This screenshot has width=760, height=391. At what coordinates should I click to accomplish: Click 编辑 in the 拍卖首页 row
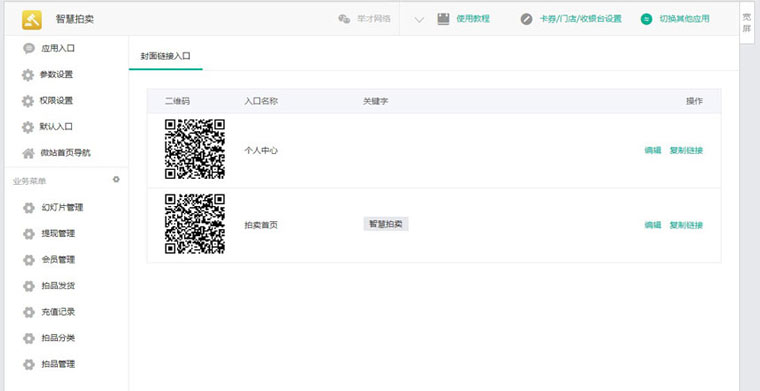click(x=652, y=225)
